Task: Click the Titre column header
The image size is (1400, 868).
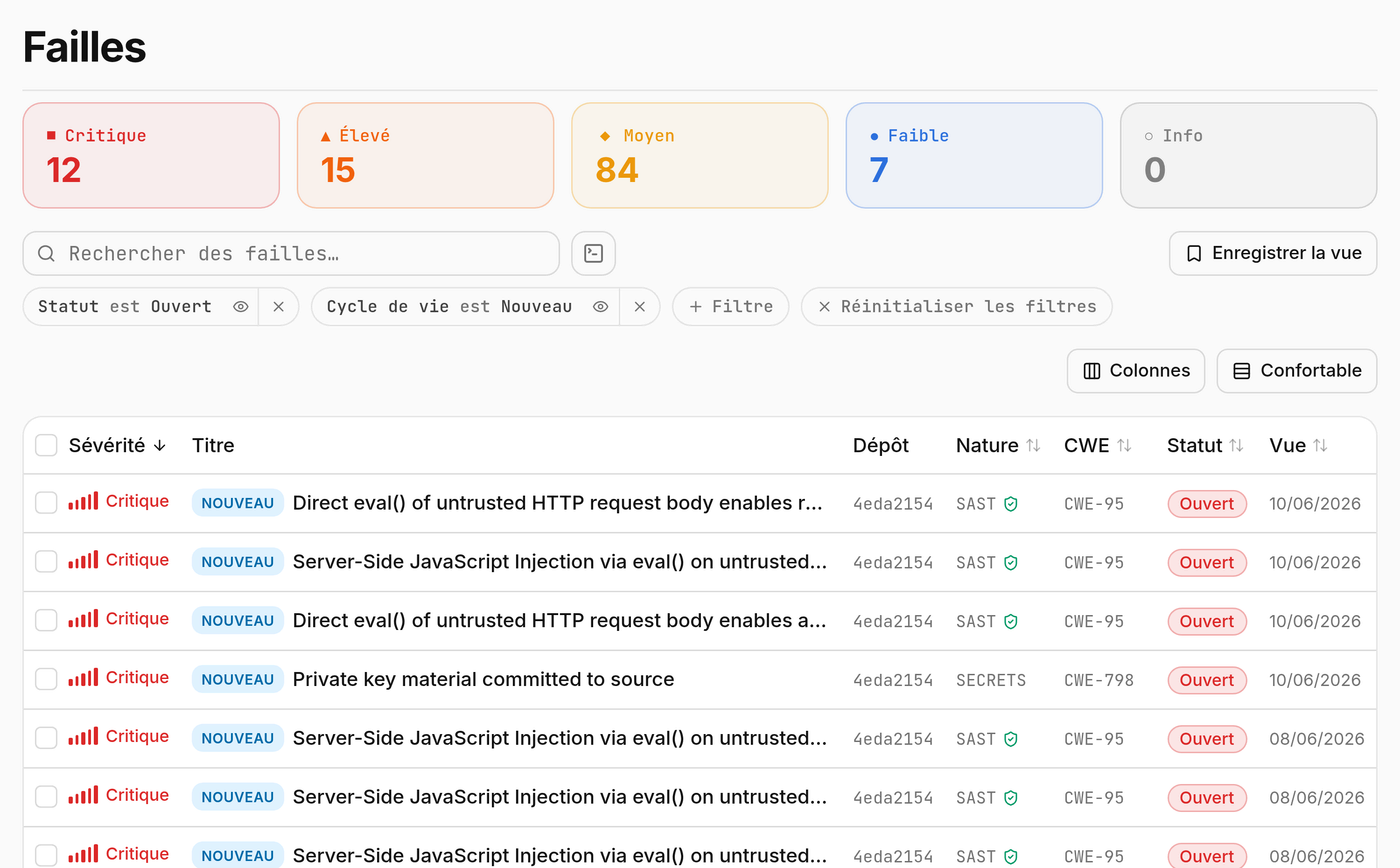Action: [x=213, y=445]
